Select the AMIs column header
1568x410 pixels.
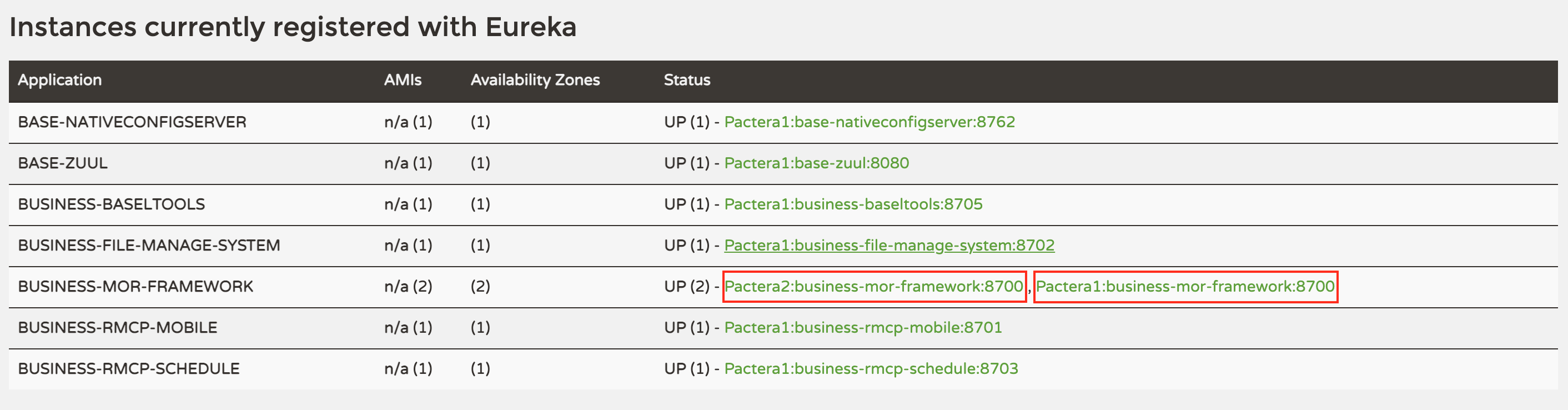pos(403,80)
